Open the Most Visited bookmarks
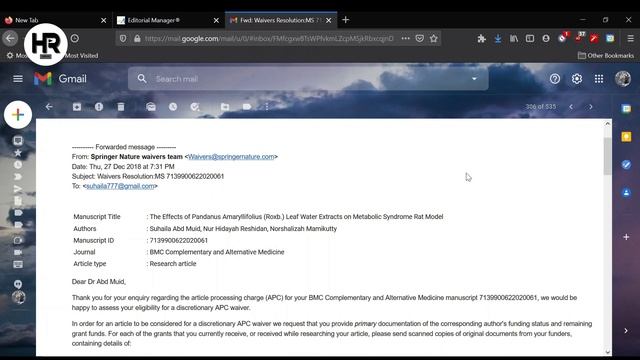Viewport: 640px width, 360px height. [82, 56]
